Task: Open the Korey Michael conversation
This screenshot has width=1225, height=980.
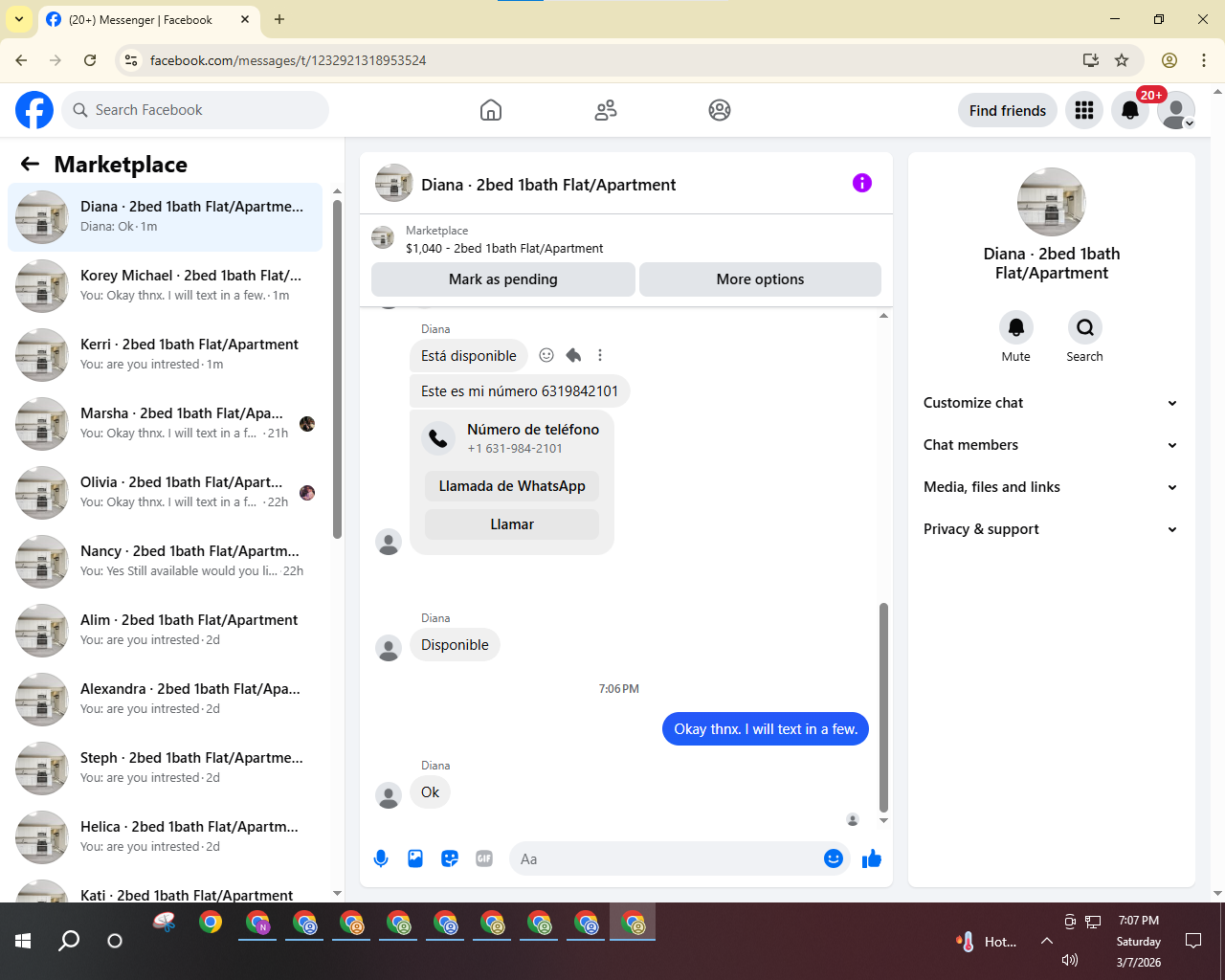Action: click(166, 285)
